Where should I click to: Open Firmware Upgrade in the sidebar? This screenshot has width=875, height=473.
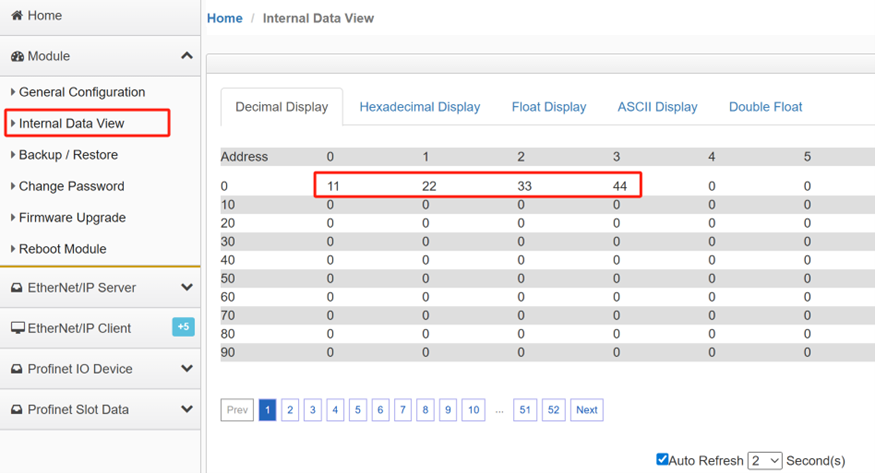click(x=72, y=218)
